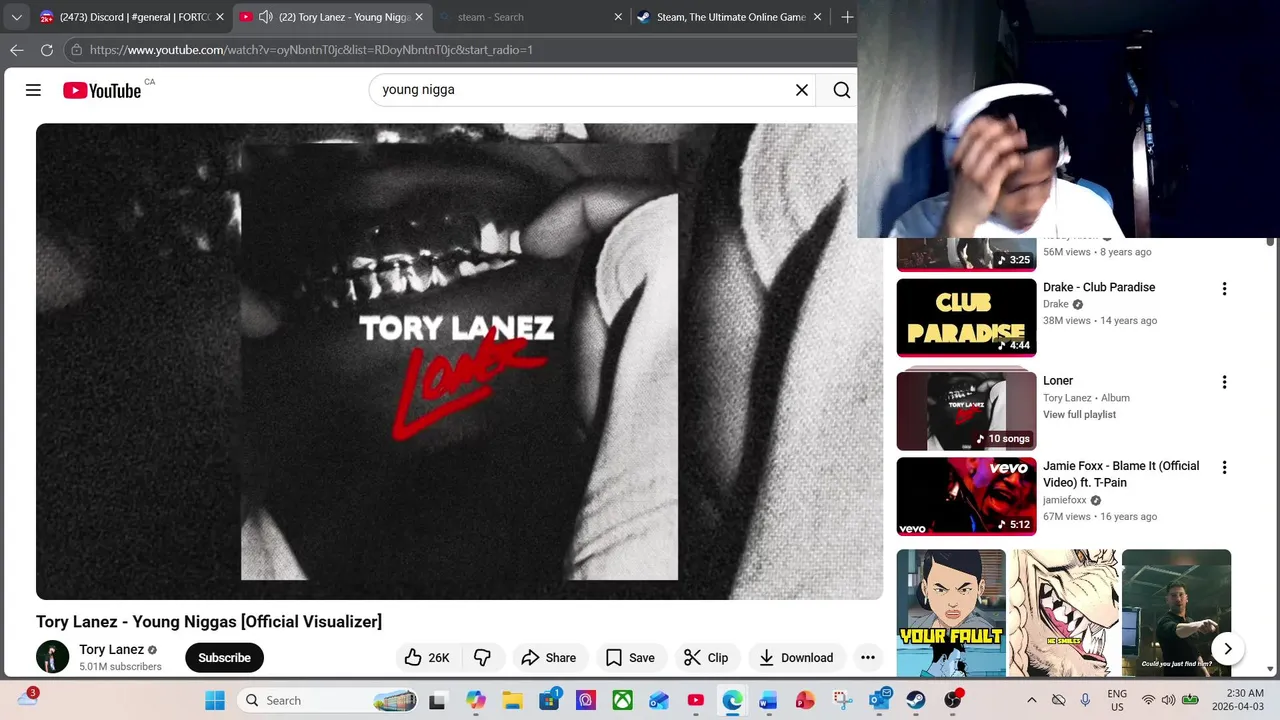This screenshot has width=1280, height=720.
Task: Open Microsoft Store on the taskbar
Action: click(549, 700)
